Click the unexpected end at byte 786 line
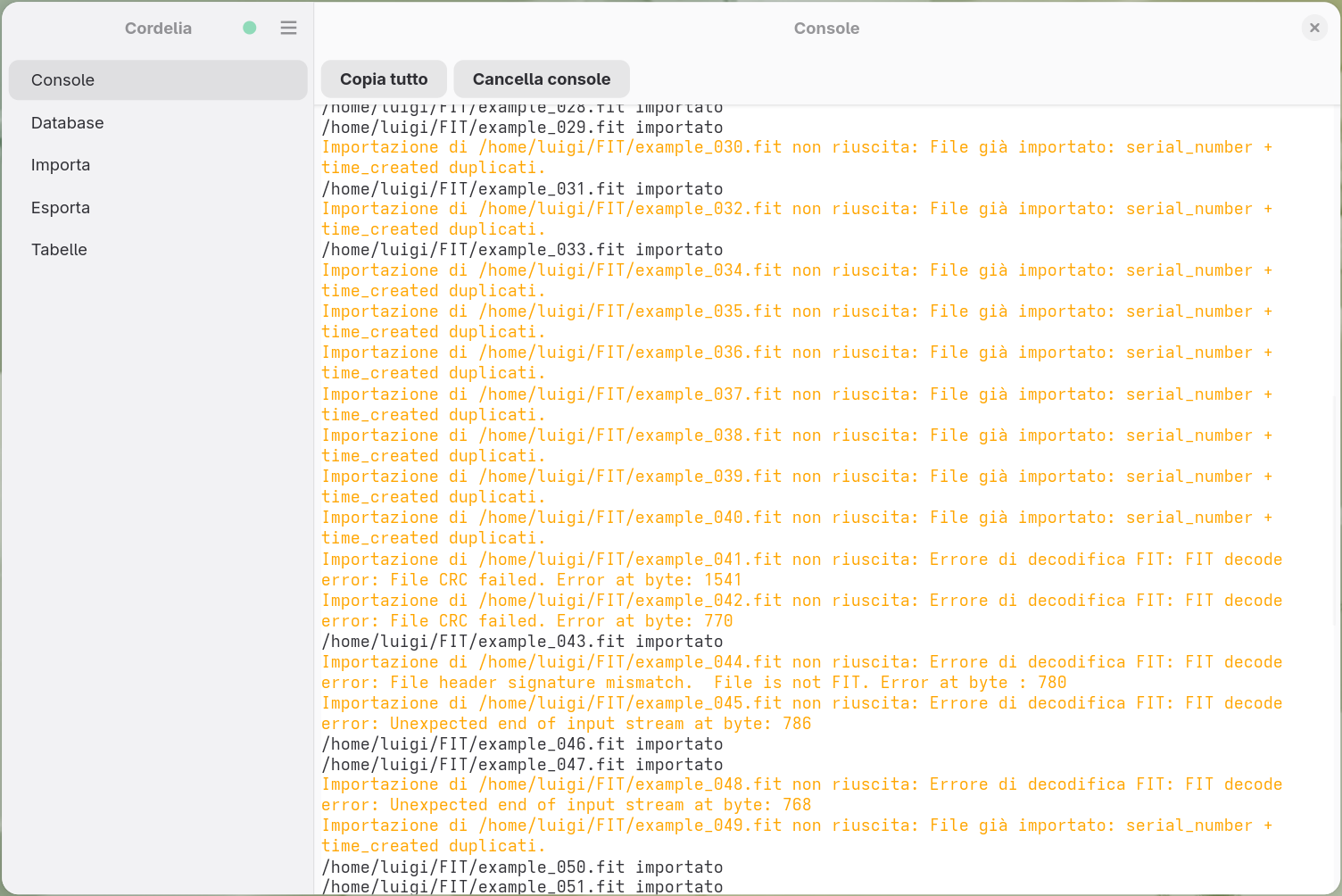Image resolution: width=1342 pixels, height=896 pixels. tap(802, 713)
